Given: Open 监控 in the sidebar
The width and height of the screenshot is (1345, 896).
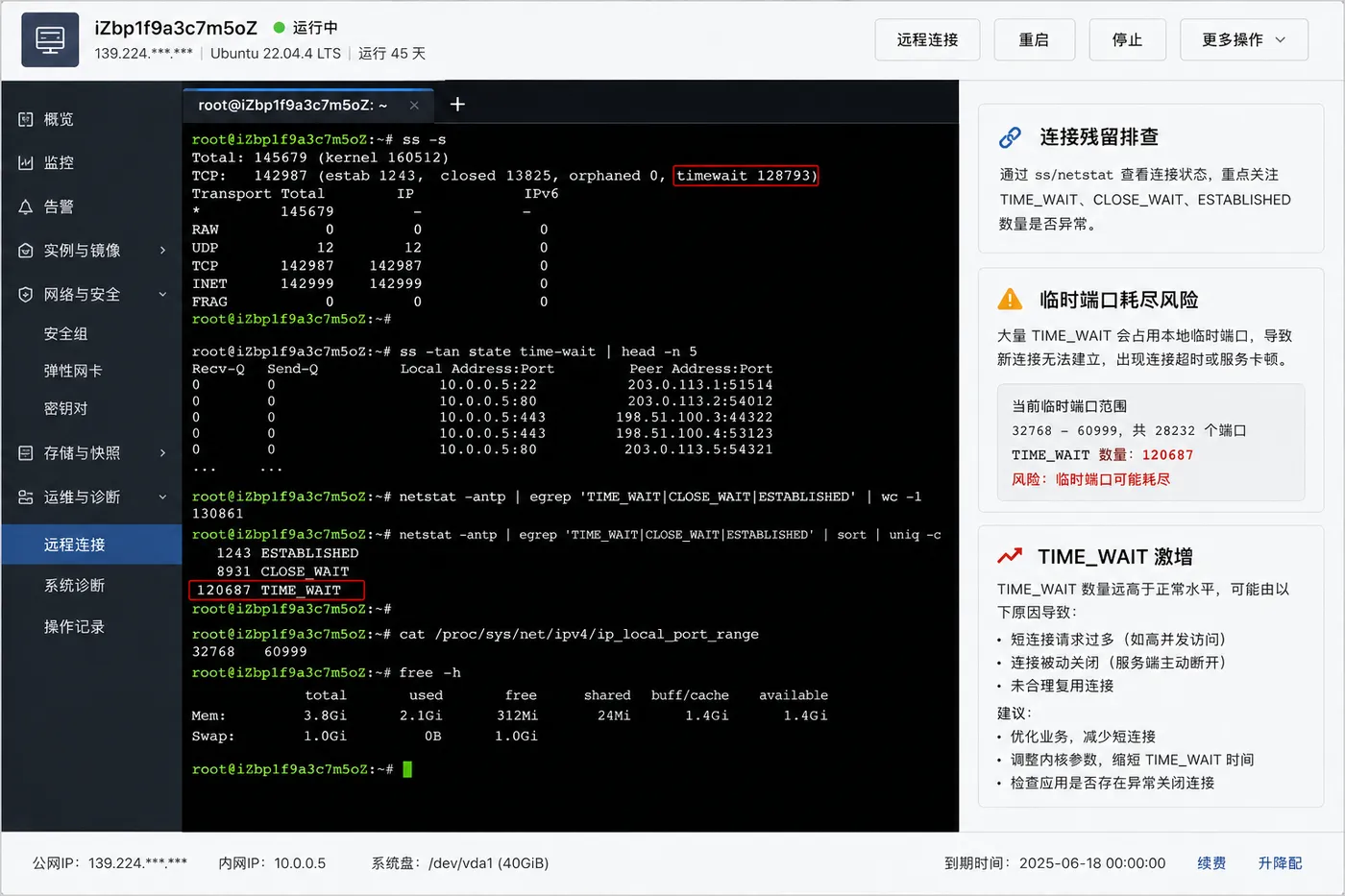Looking at the screenshot, I should click(91, 162).
